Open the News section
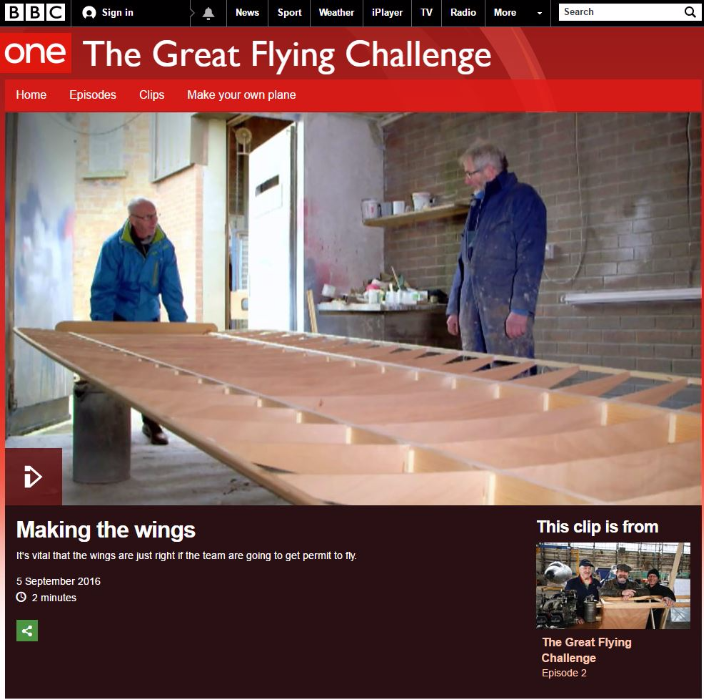Viewport: 704px width, 700px height. click(247, 13)
